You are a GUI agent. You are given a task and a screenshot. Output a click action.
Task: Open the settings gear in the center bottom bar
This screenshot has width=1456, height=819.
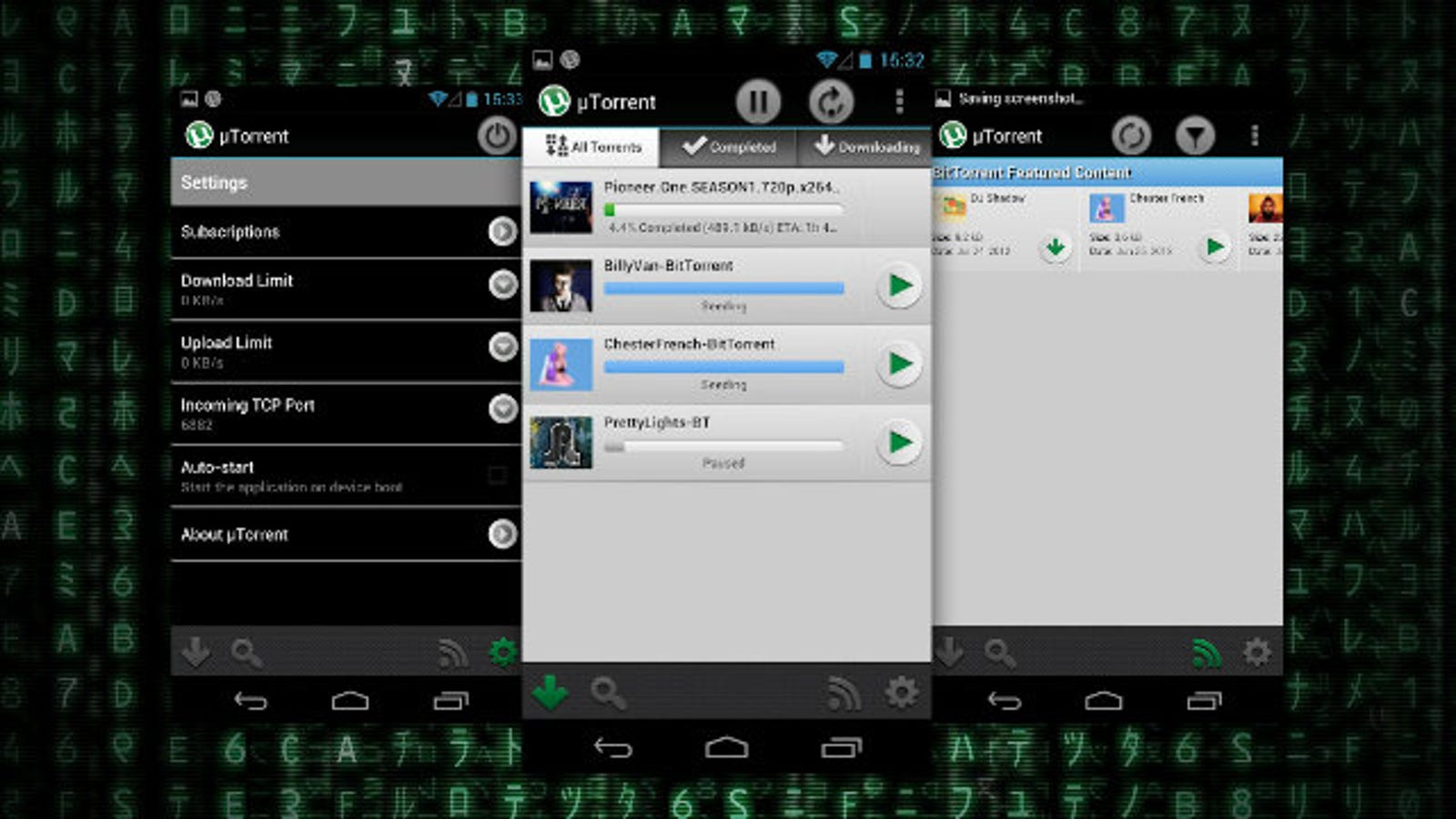(x=901, y=693)
